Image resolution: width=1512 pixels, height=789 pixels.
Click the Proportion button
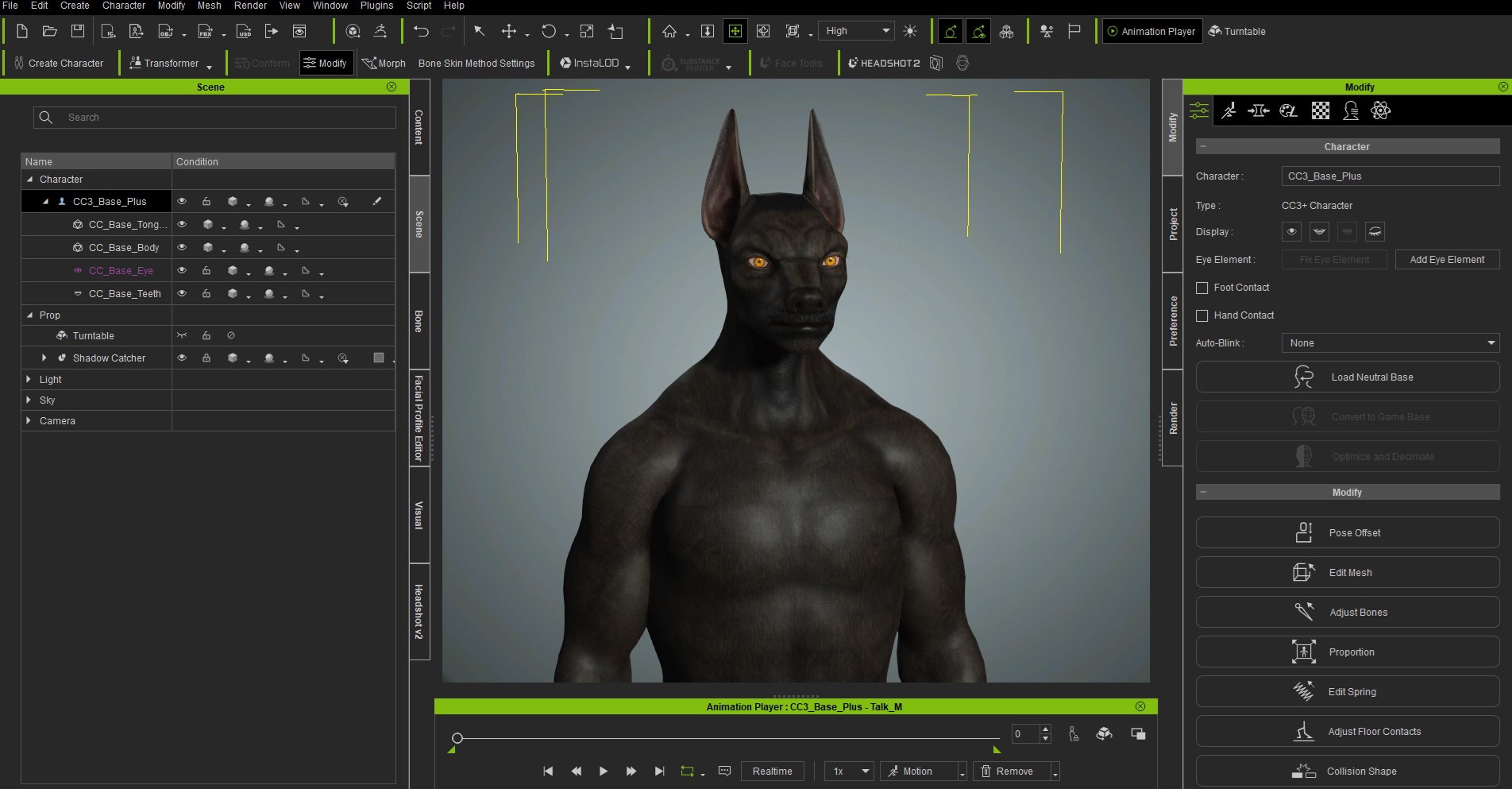click(1348, 652)
